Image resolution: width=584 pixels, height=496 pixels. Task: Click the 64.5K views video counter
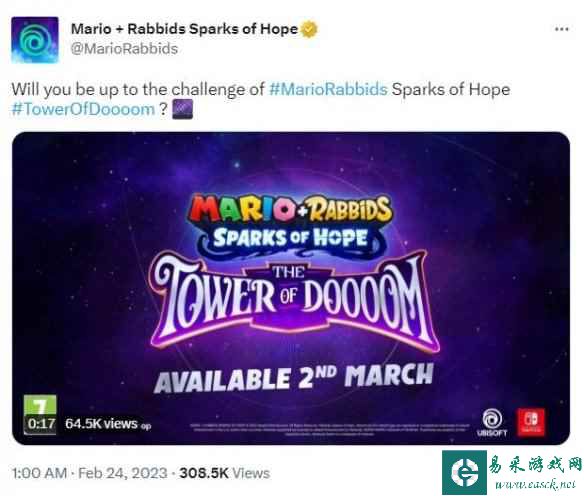coord(101,424)
